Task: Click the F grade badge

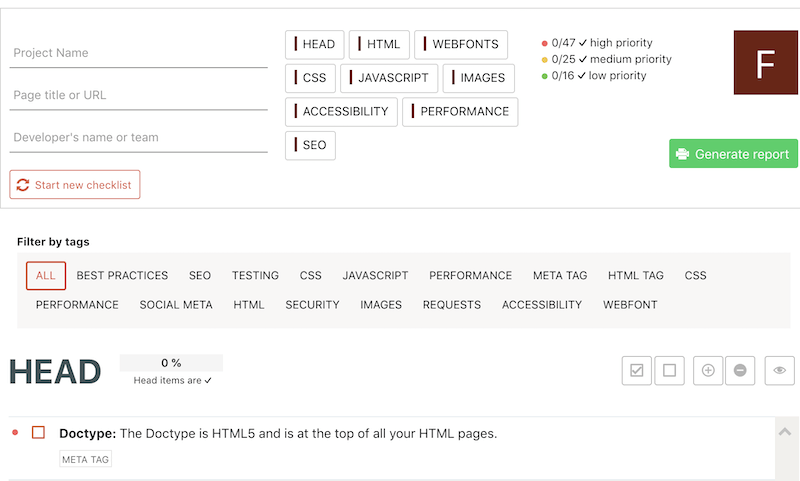Action: (766, 62)
